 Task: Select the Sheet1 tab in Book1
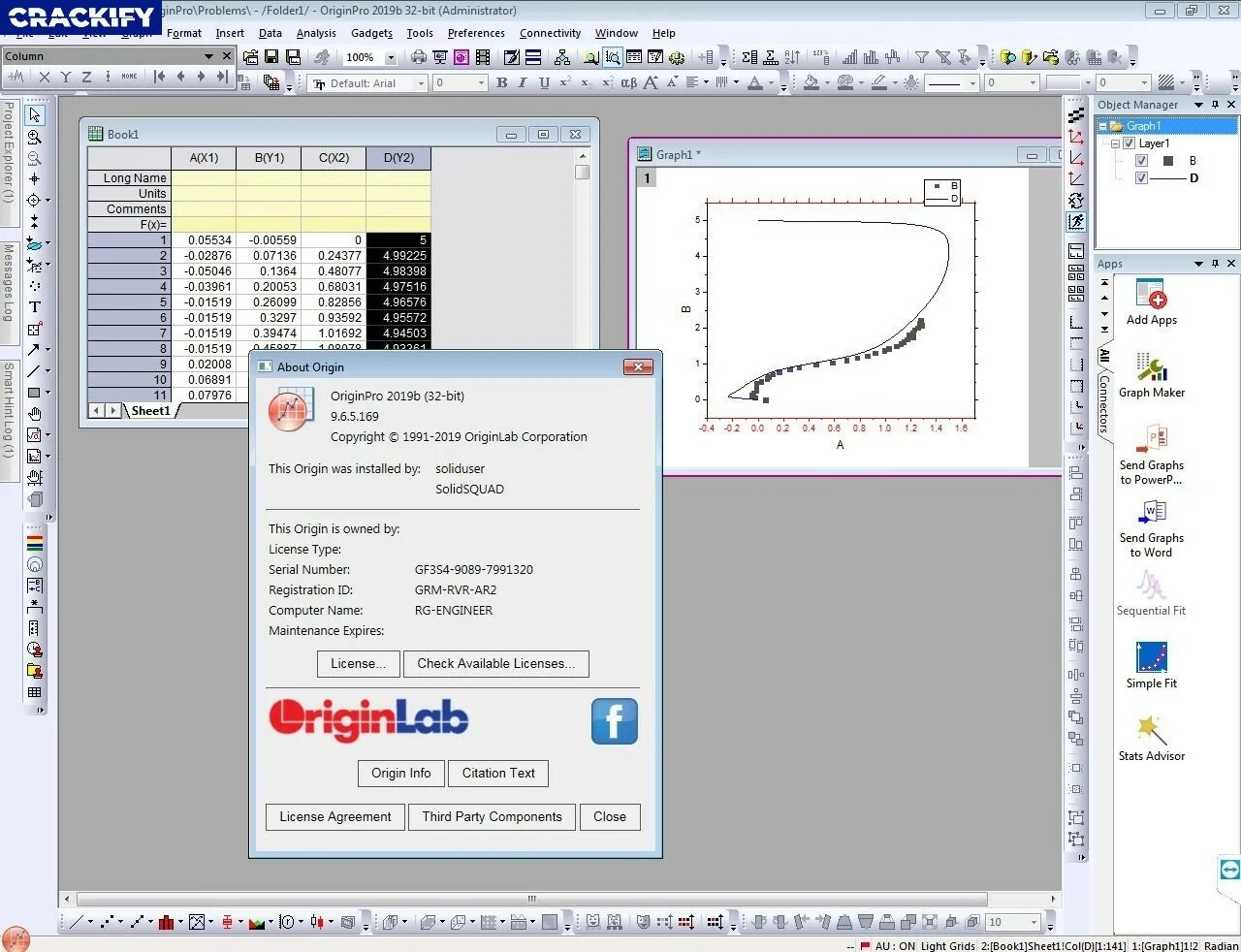[150, 411]
